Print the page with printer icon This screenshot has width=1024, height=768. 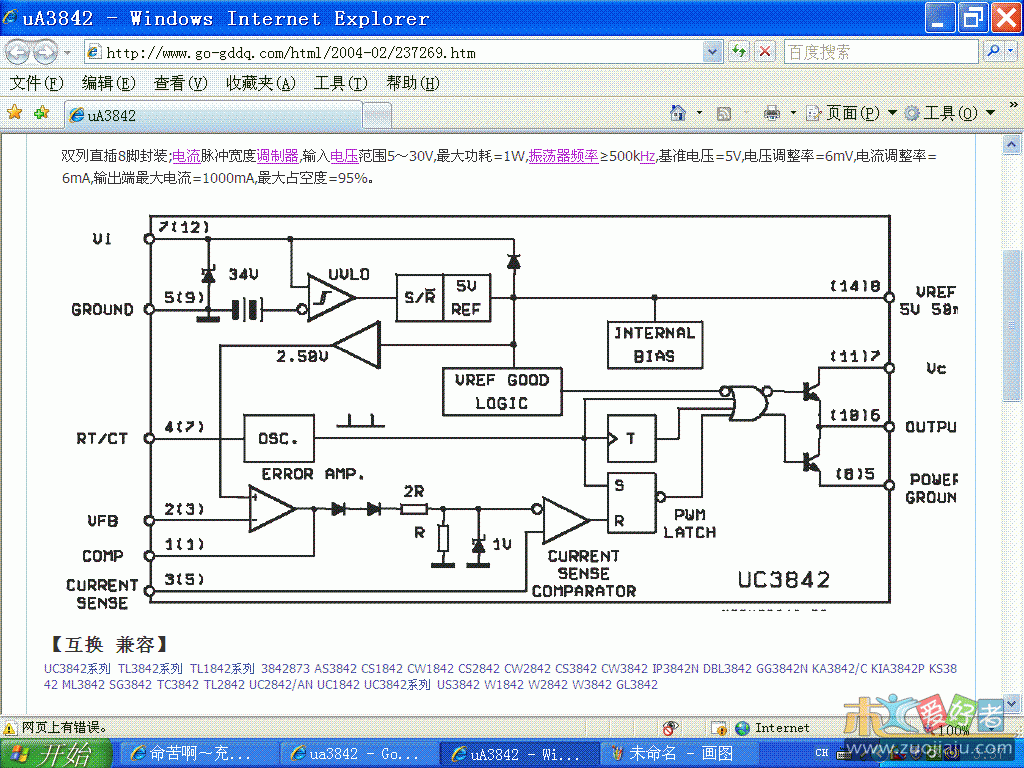tap(772, 113)
